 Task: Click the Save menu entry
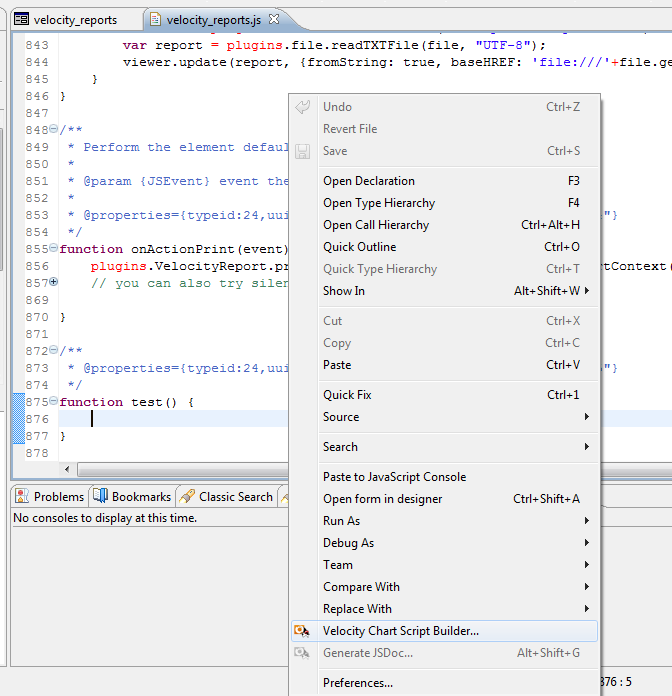pyautogui.click(x=444, y=151)
